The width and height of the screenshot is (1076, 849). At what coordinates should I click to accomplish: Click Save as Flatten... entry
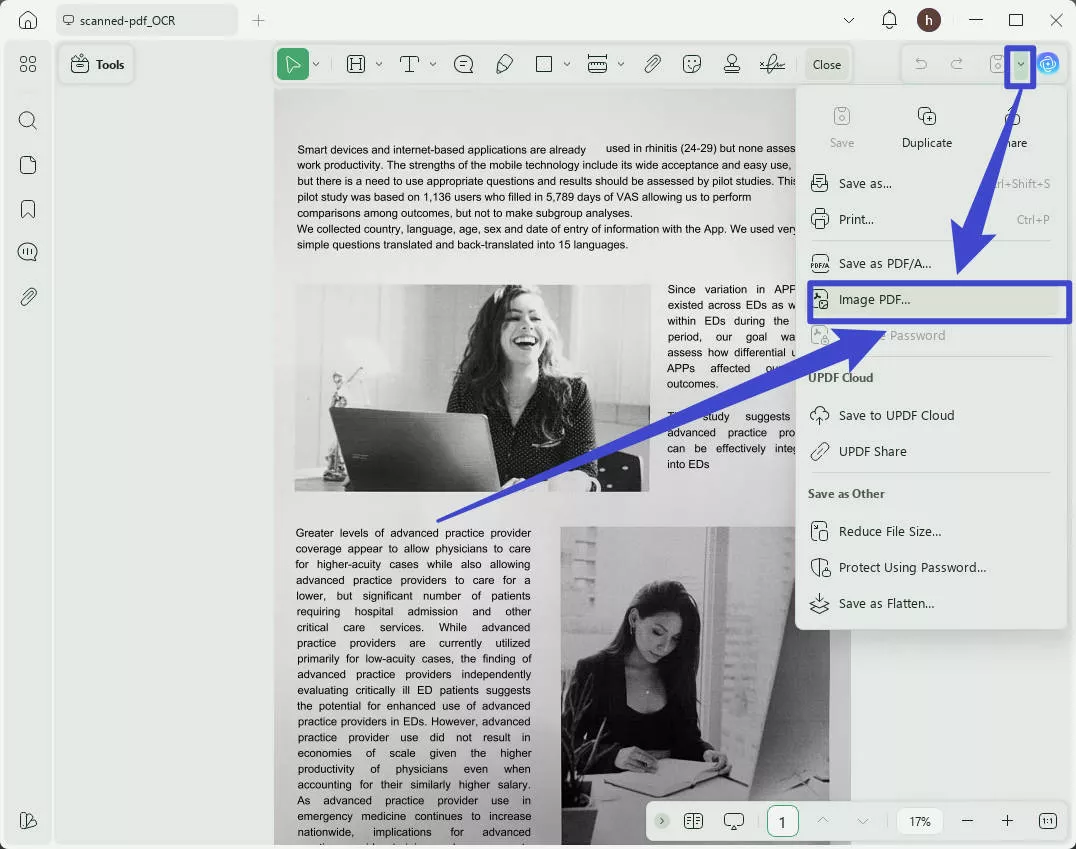(886, 603)
